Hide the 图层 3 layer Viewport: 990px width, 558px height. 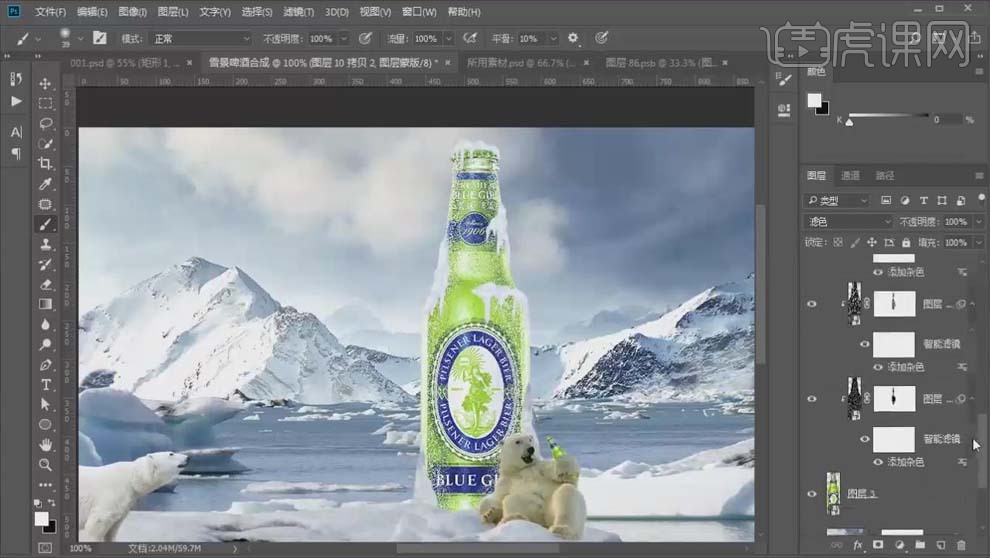(x=812, y=494)
